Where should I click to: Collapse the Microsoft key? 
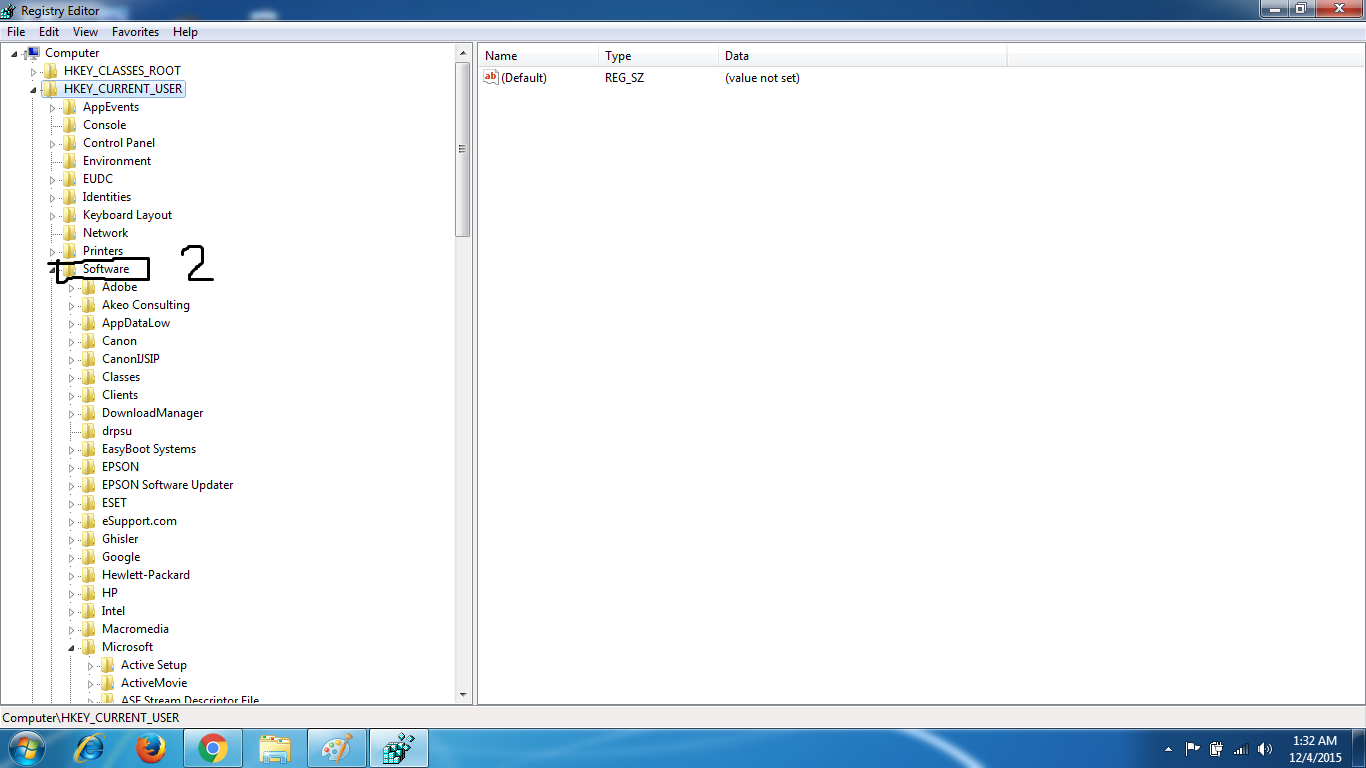point(72,647)
